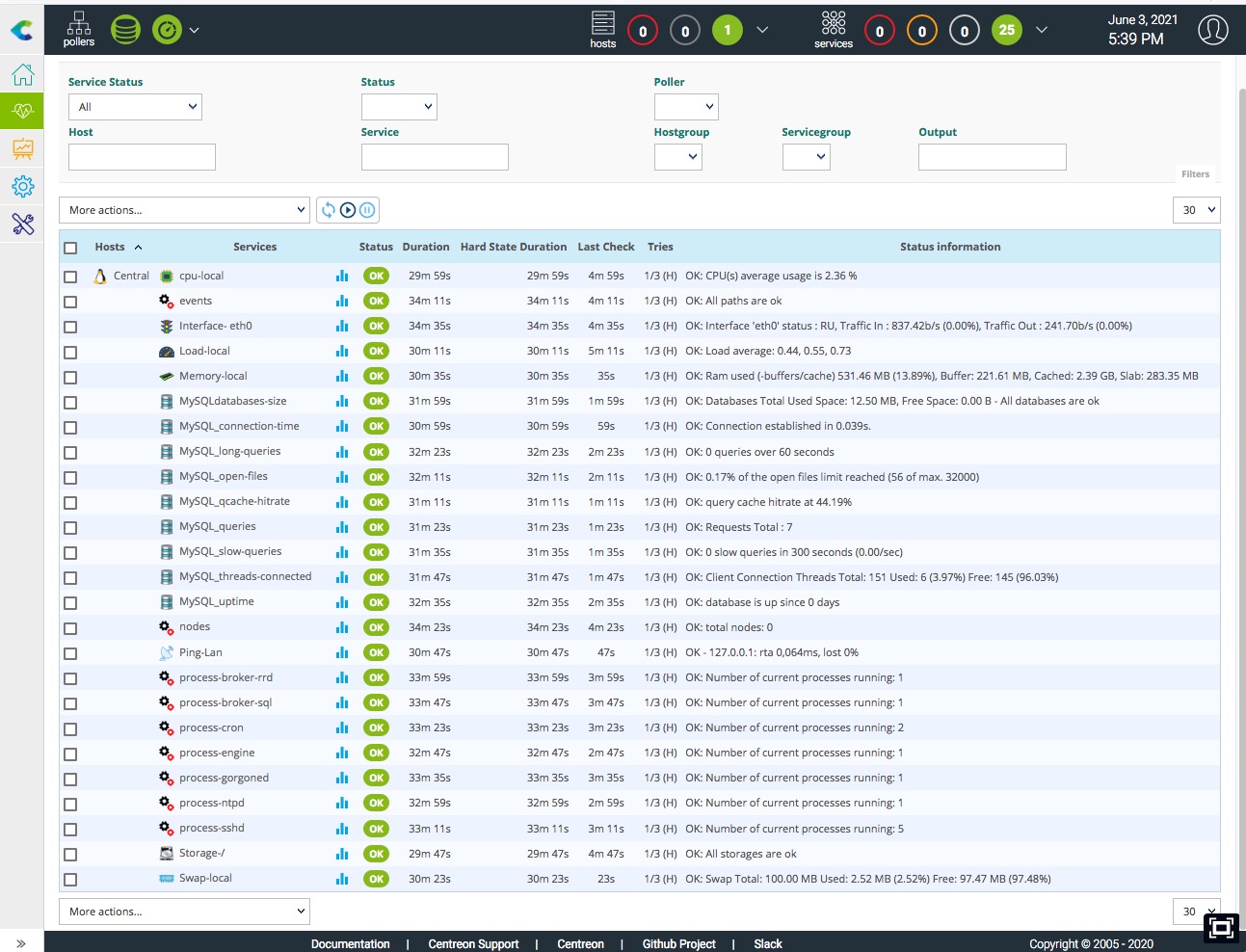Image resolution: width=1246 pixels, height=952 pixels.
Task: Open the graph icon for cpu-local
Action: coord(342,276)
